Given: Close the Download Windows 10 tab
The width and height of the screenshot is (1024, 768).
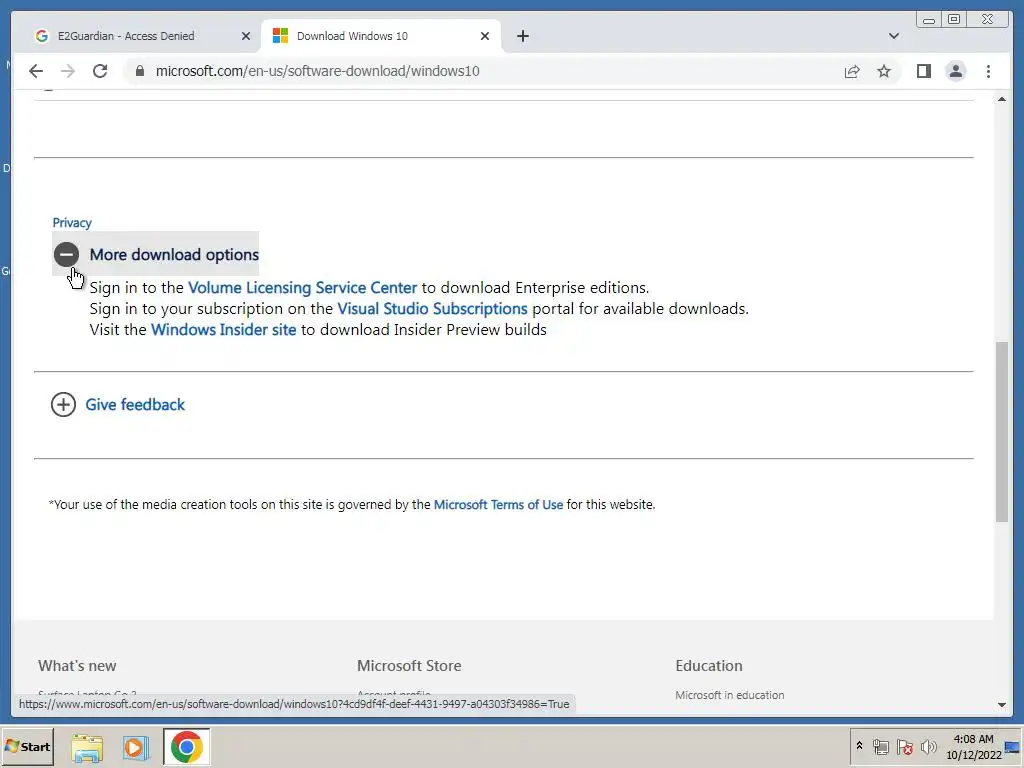Looking at the screenshot, I should [x=485, y=36].
